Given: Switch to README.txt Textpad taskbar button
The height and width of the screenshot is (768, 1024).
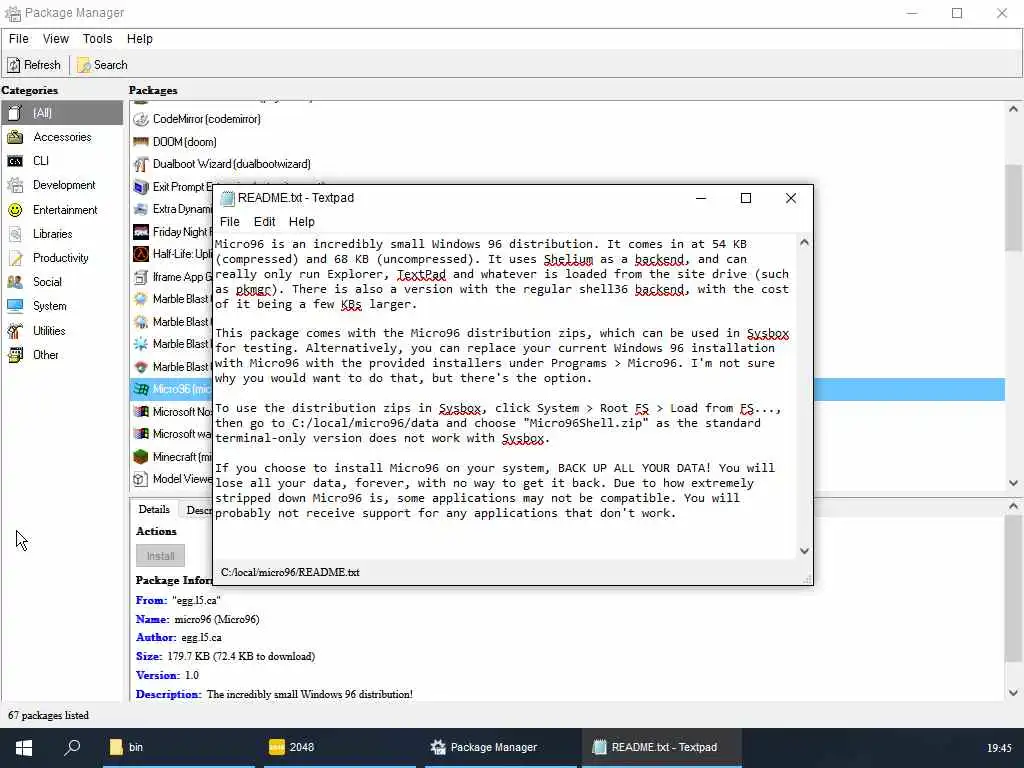Looking at the screenshot, I should pyautogui.click(x=662, y=747).
